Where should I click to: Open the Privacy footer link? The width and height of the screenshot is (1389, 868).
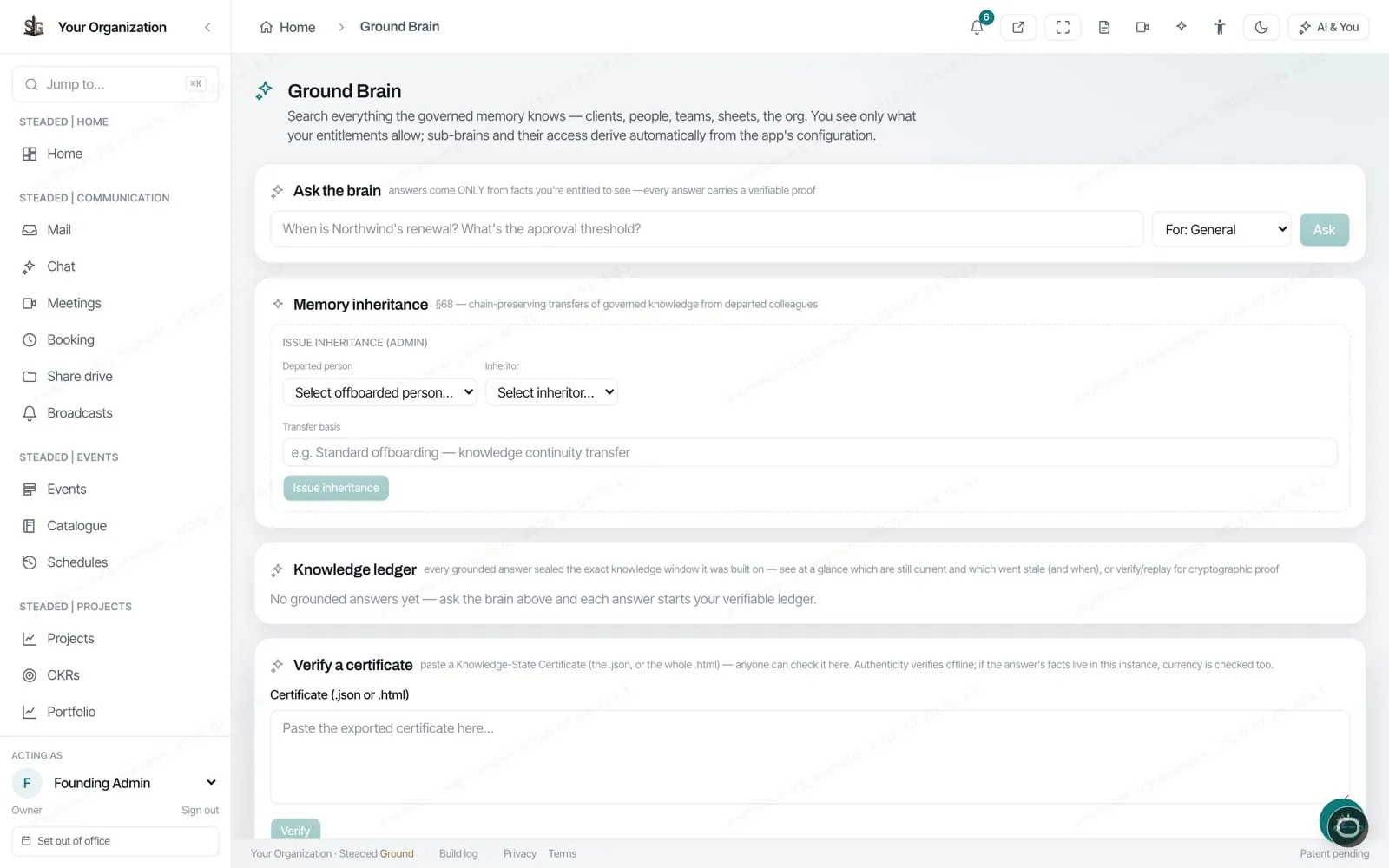[x=520, y=853]
